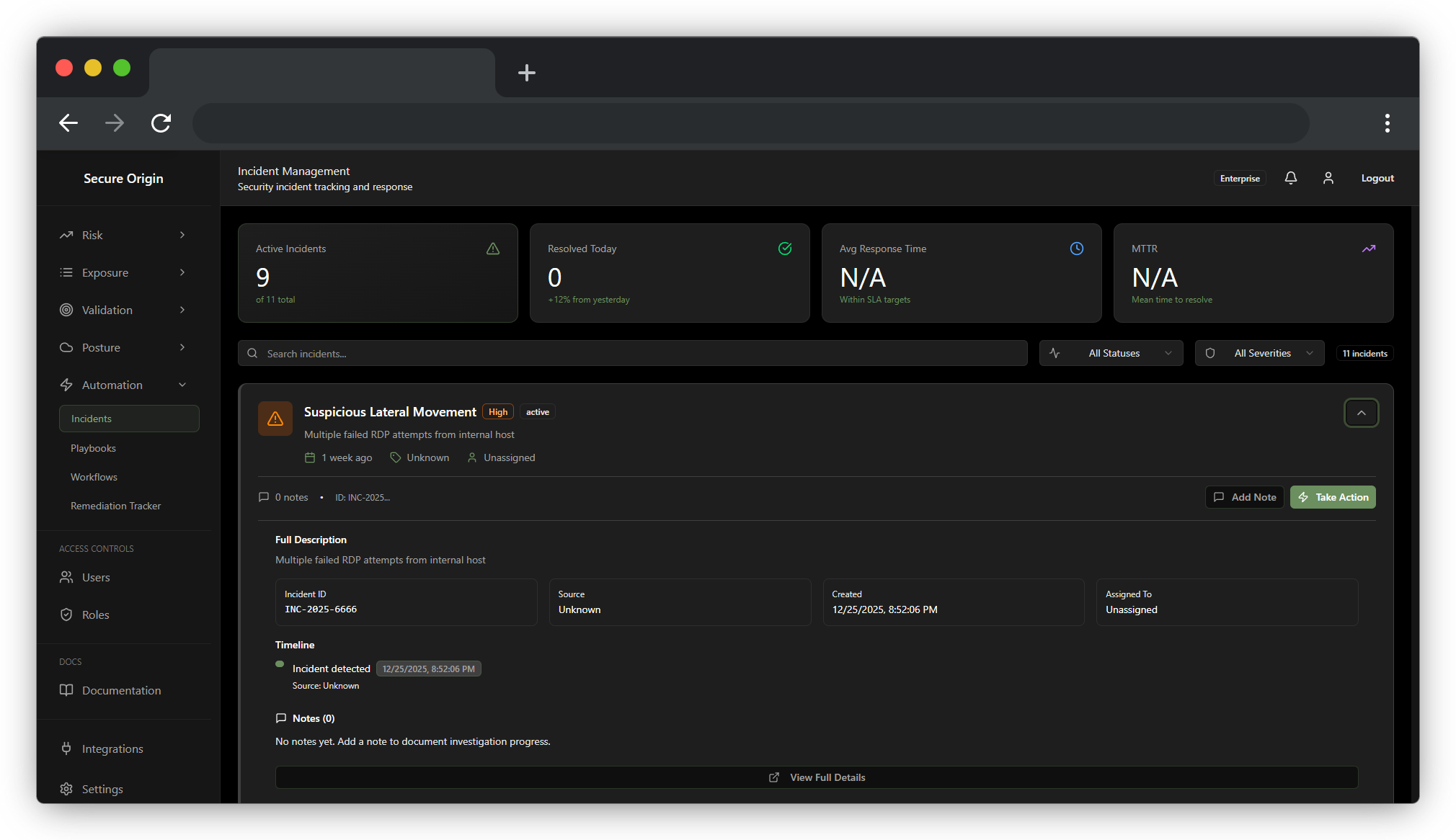Click the Avg Response Time clock icon
Viewport: 1456px width, 840px height.
pyautogui.click(x=1076, y=249)
